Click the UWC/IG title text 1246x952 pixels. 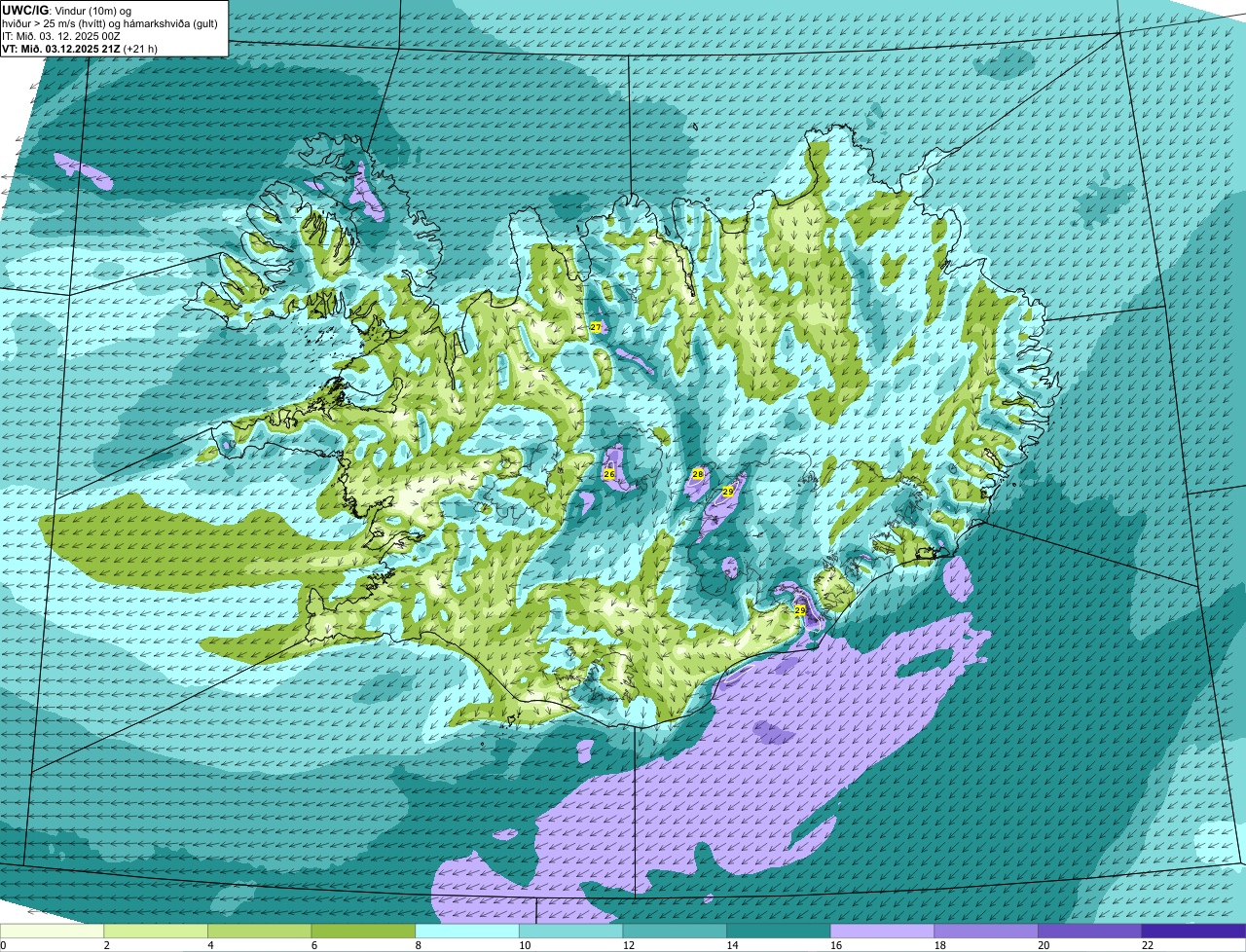coord(26,11)
